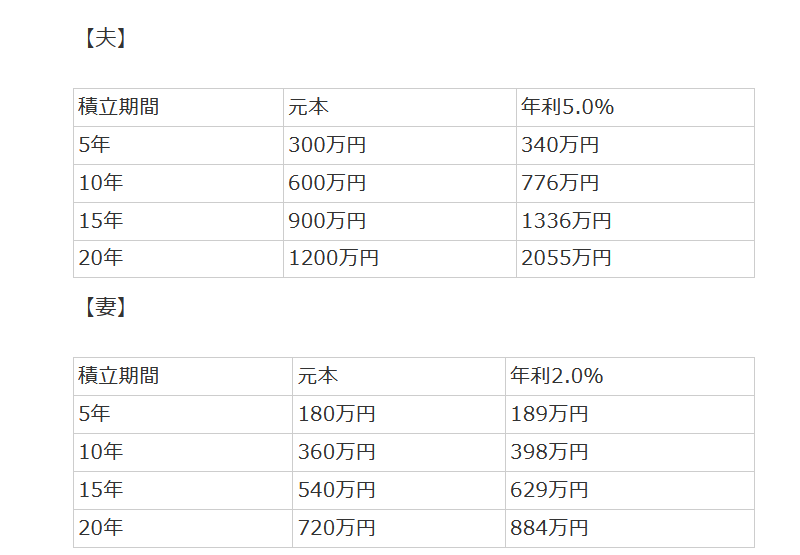Click the 1200万円 cell
The image size is (800, 555).
click(x=333, y=258)
